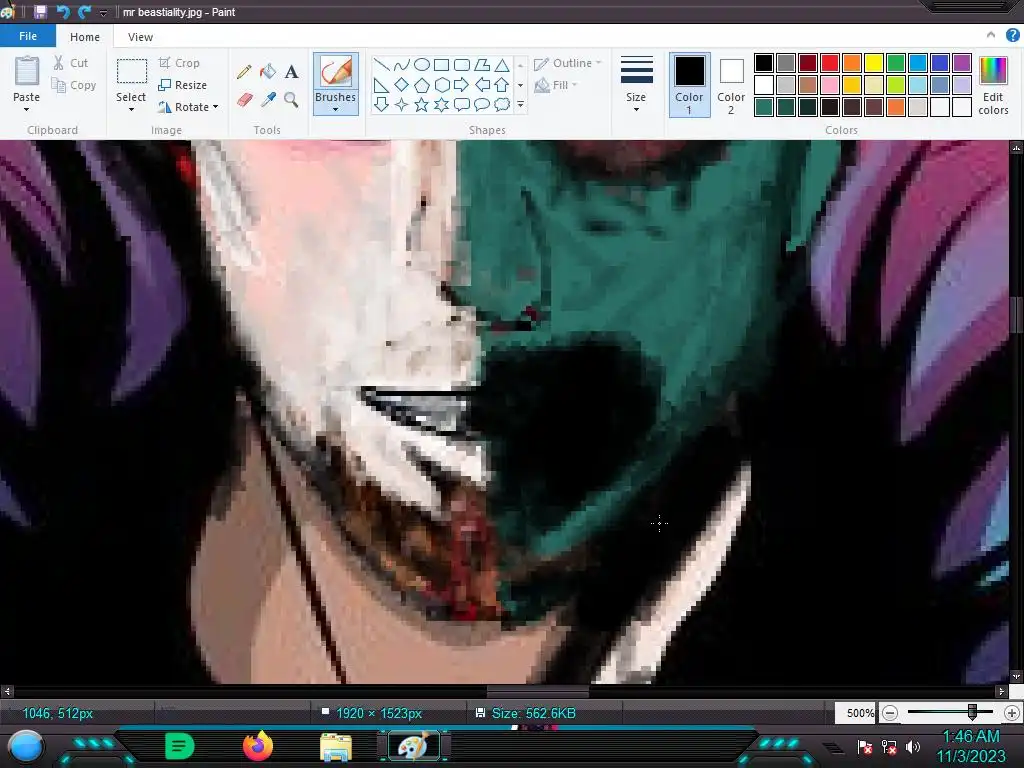Choose the Oval shape
Viewport: 1024px width, 768px height.
pyautogui.click(x=422, y=64)
